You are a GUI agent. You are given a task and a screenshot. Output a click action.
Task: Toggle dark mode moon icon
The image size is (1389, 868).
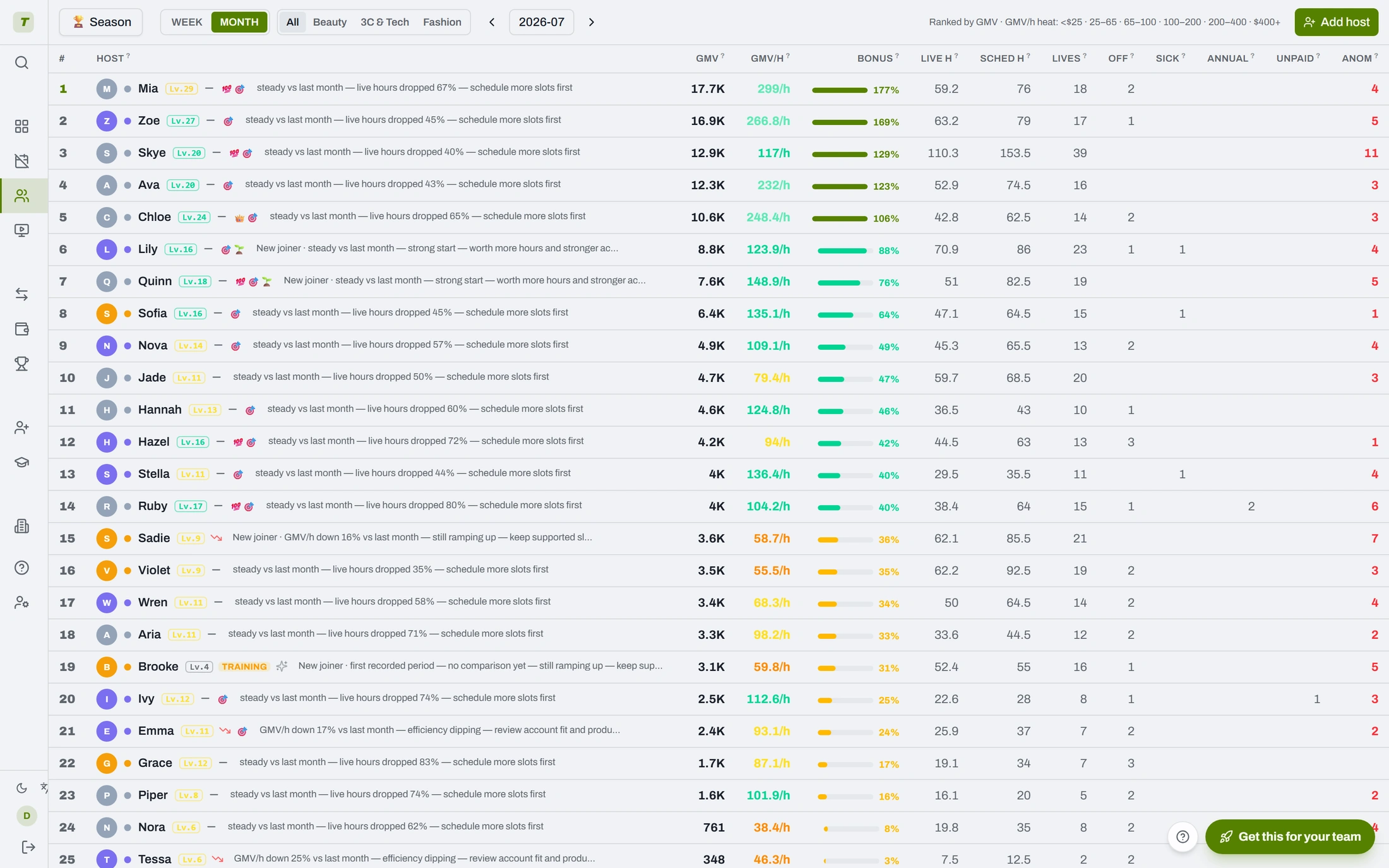tap(21, 788)
